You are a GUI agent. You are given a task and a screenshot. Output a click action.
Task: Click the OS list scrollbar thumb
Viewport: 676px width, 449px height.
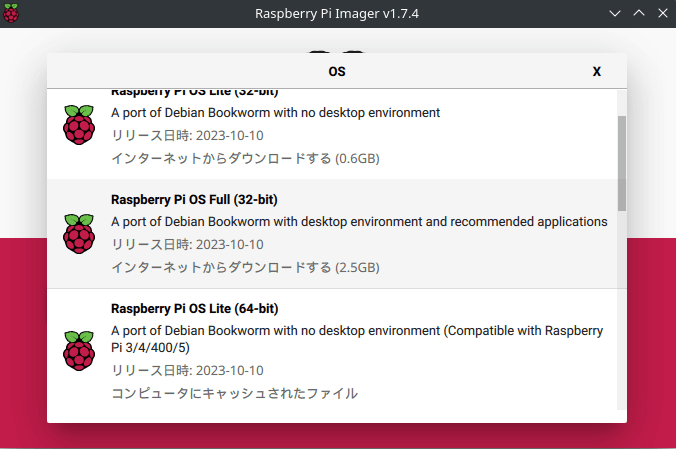tap(622, 163)
